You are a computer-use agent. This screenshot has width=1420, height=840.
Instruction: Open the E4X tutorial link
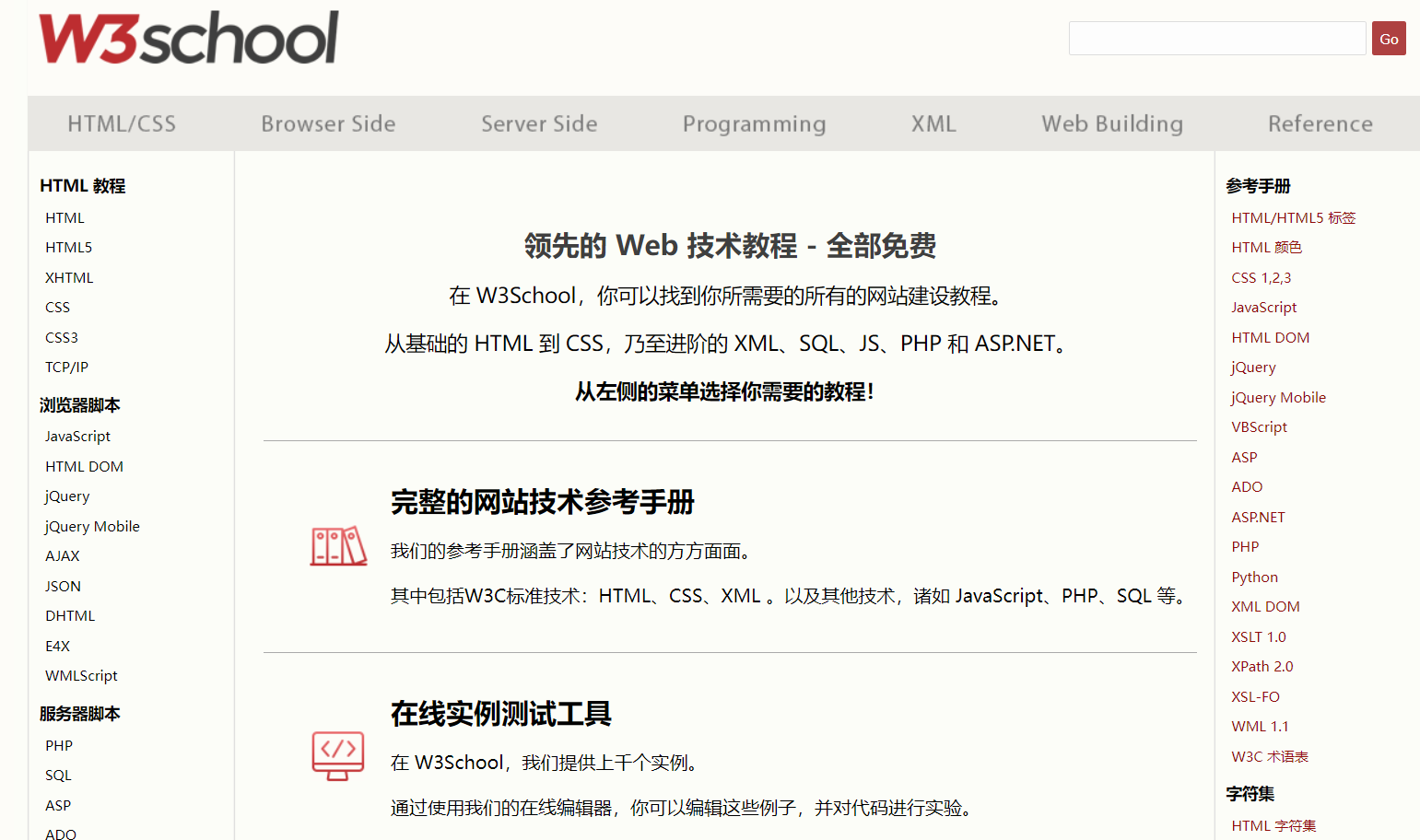tap(57, 646)
